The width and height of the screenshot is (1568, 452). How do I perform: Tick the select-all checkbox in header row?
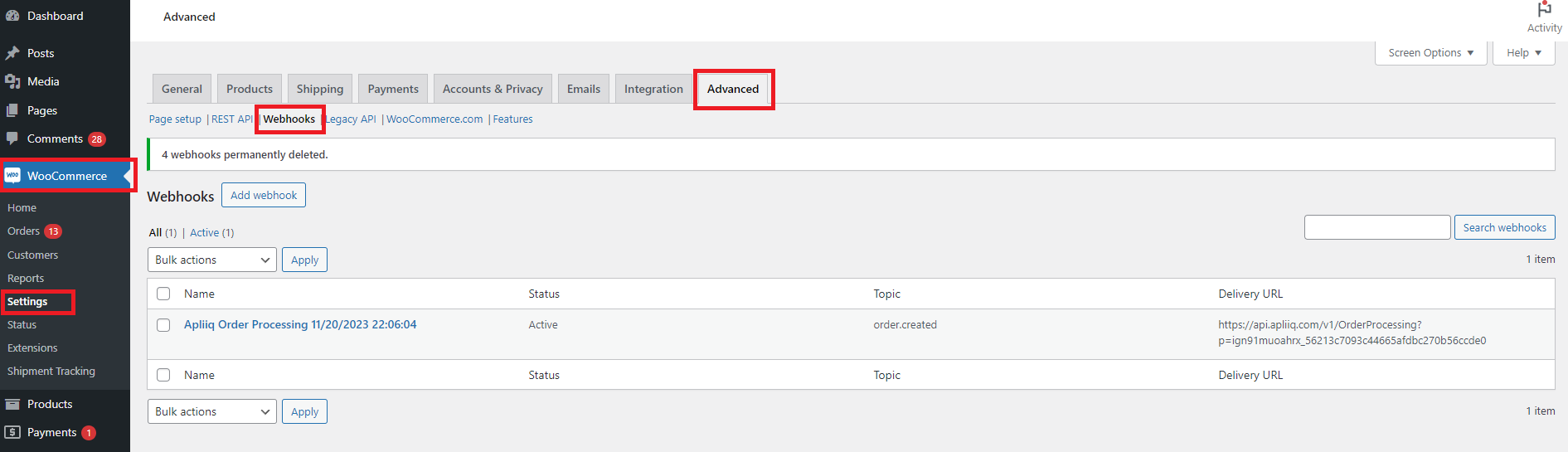(x=163, y=294)
